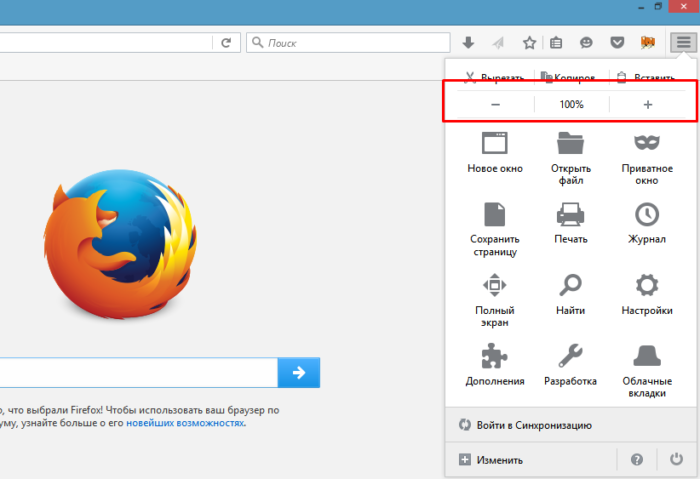Image resolution: width=700 pixels, height=479 pixels.
Task: Click the Firefox logo image
Action: click(120, 243)
